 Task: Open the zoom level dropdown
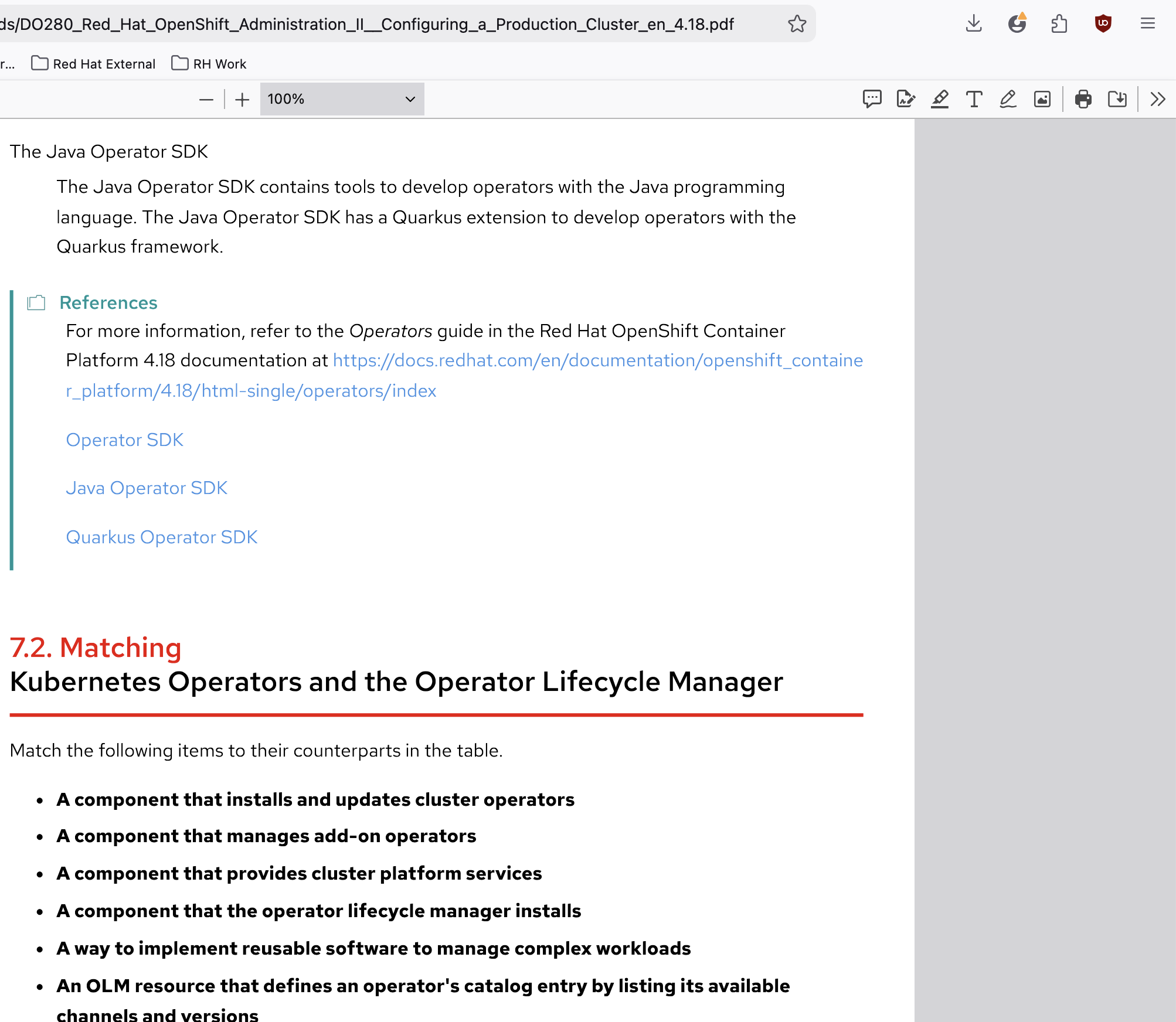(342, 98)
